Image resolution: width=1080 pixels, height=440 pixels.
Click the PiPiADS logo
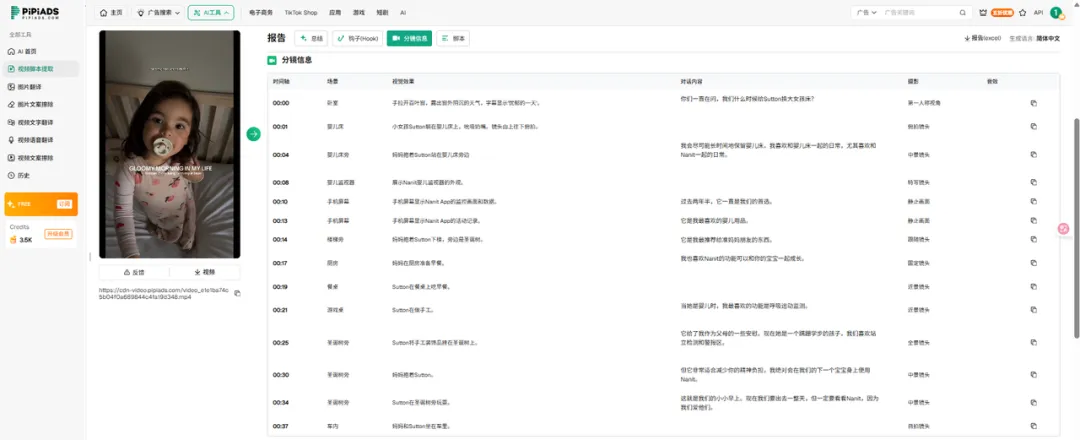(x=34, y=12)
